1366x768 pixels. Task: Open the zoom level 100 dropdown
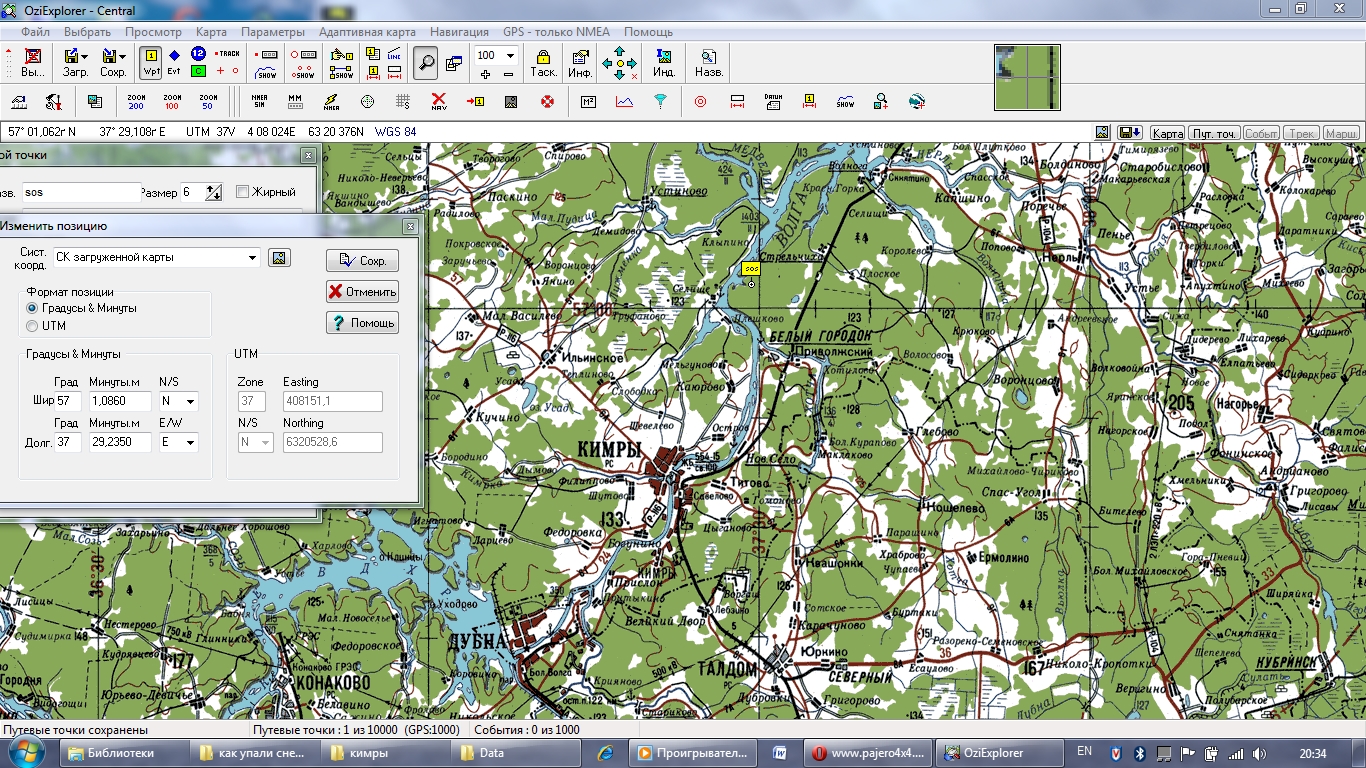tap(510, 56)
